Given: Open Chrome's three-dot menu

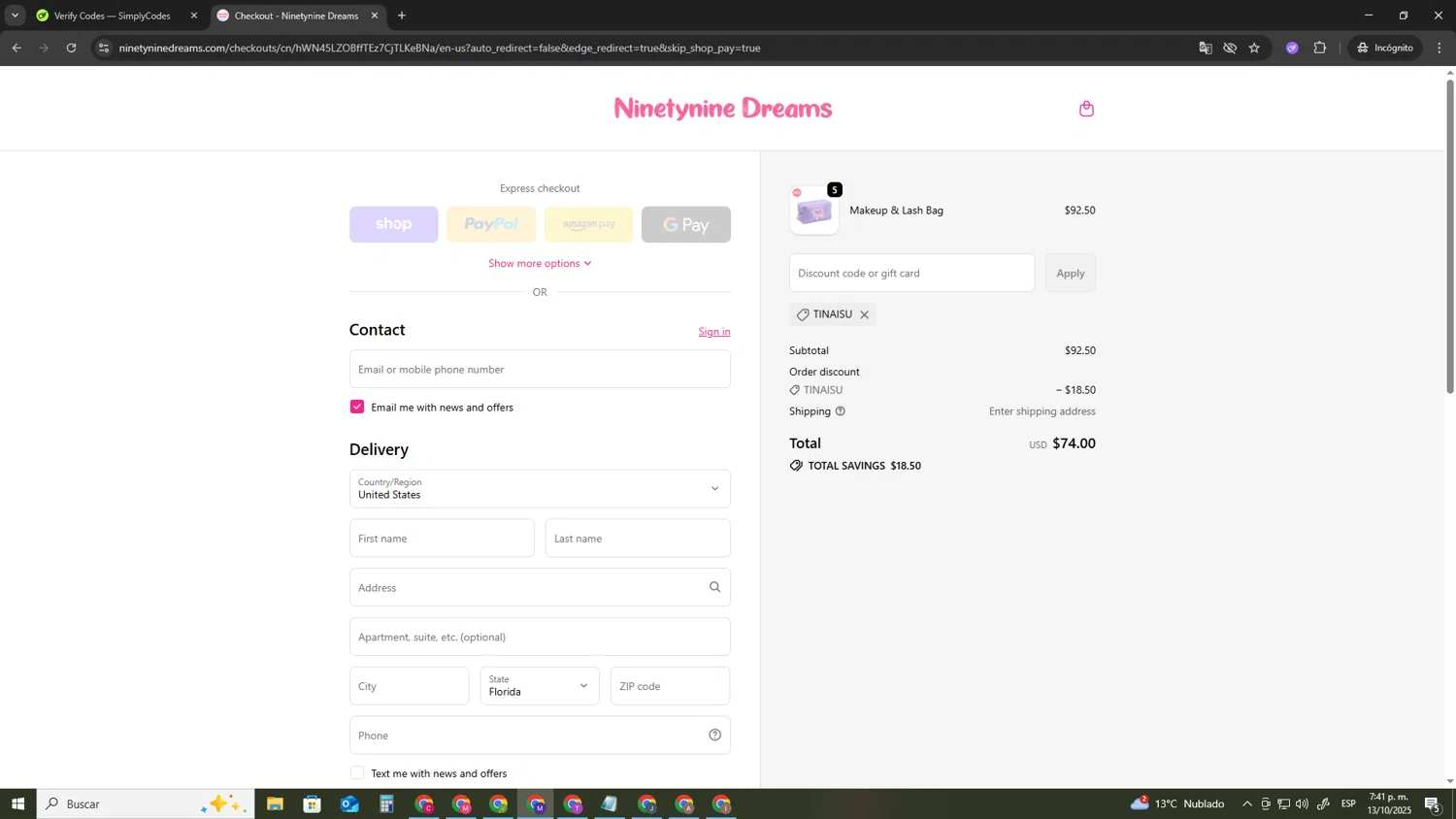Looking at the screenshot, I should (1439, 48).
